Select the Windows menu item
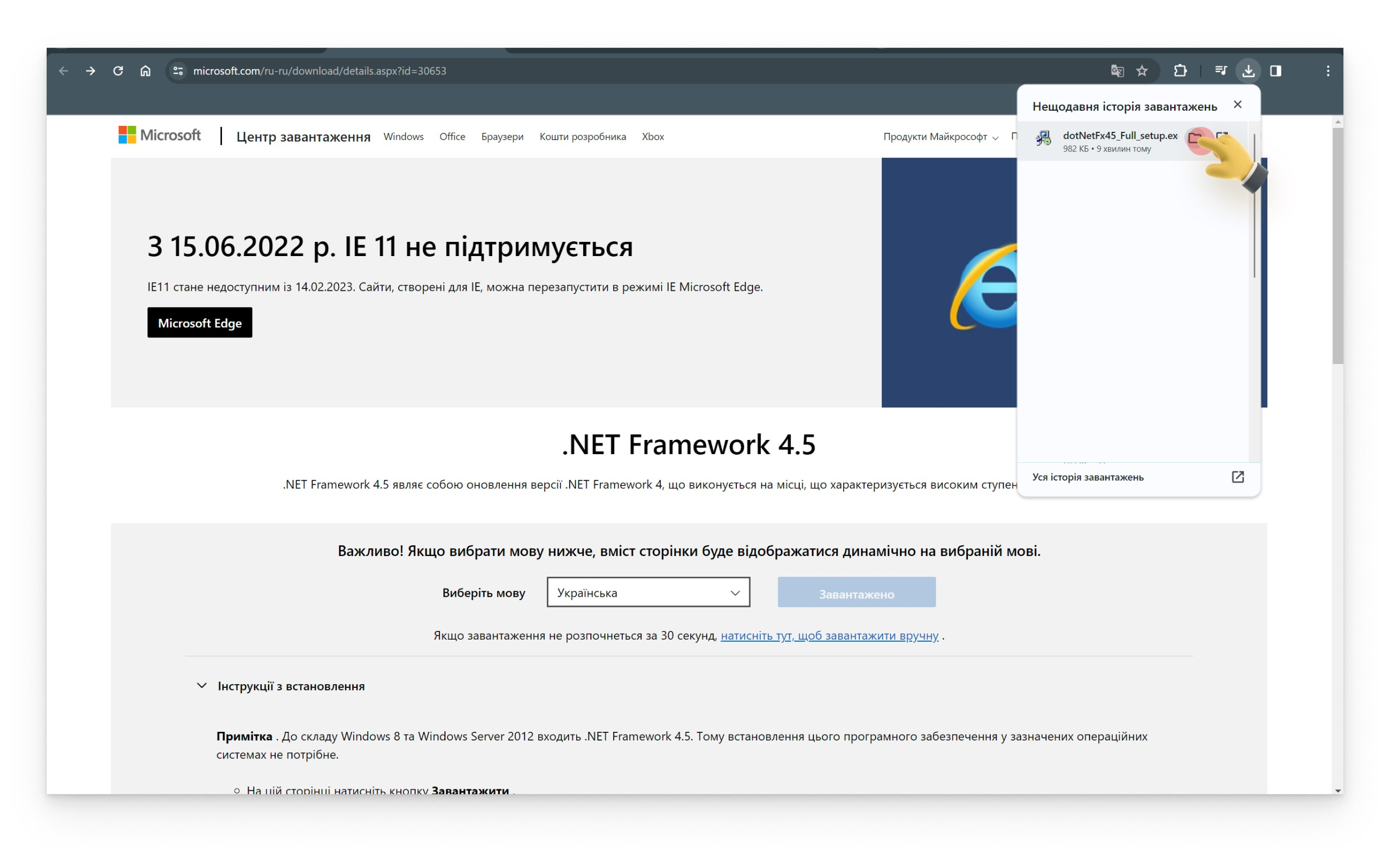Viewport: 1389px width, 868px height. [x=404, y=137]
